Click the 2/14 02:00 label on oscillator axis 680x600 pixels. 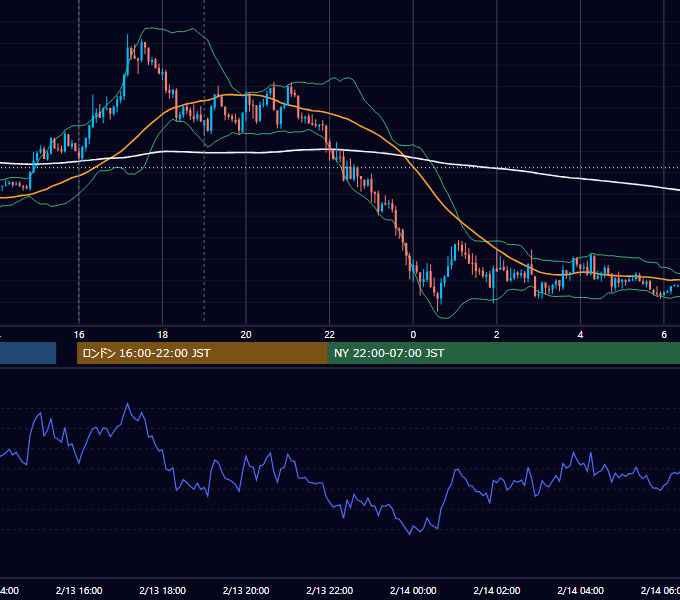[x=497, y=590]
